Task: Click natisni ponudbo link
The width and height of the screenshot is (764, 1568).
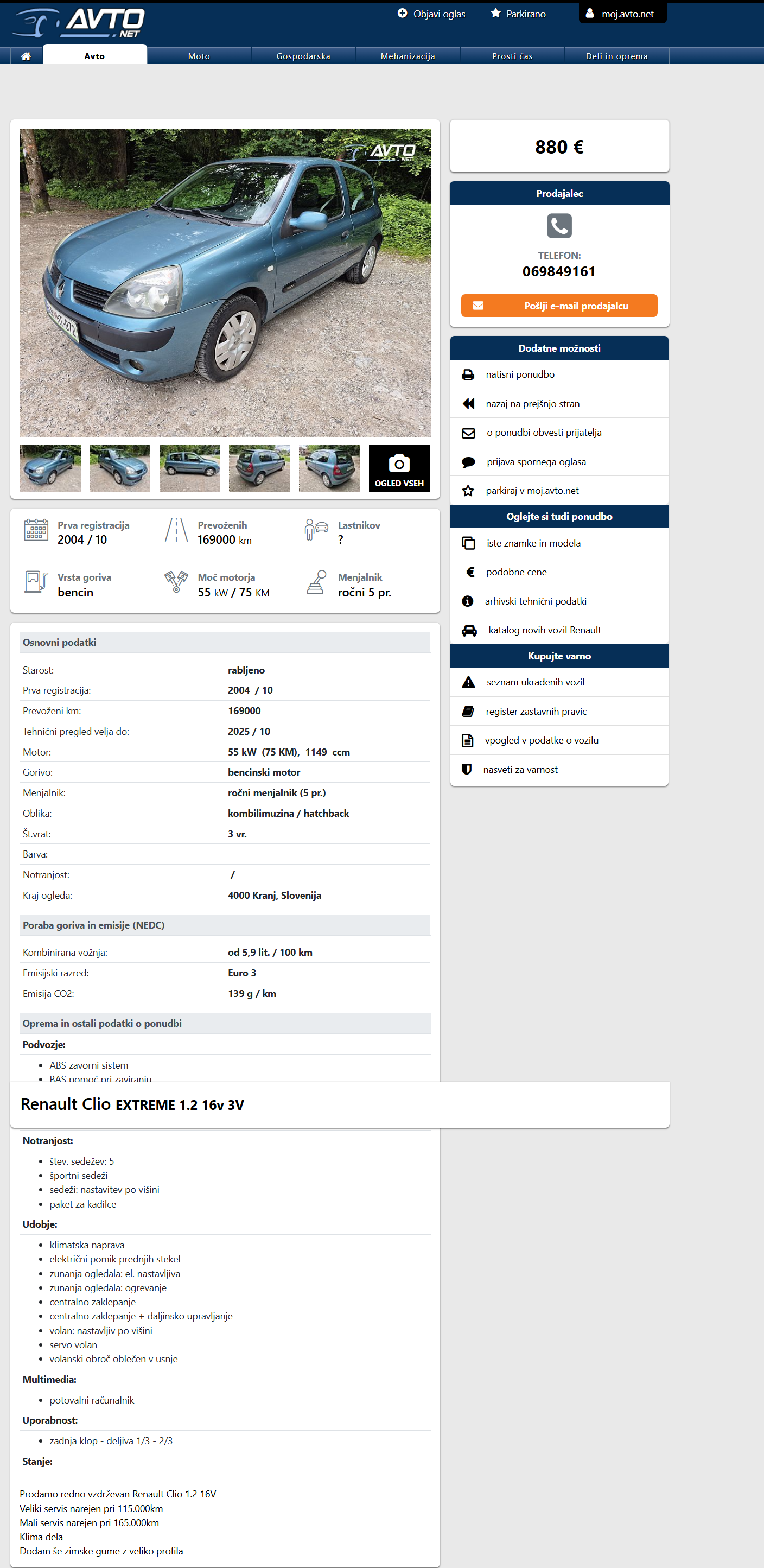Action: click(x=520, y=374)
